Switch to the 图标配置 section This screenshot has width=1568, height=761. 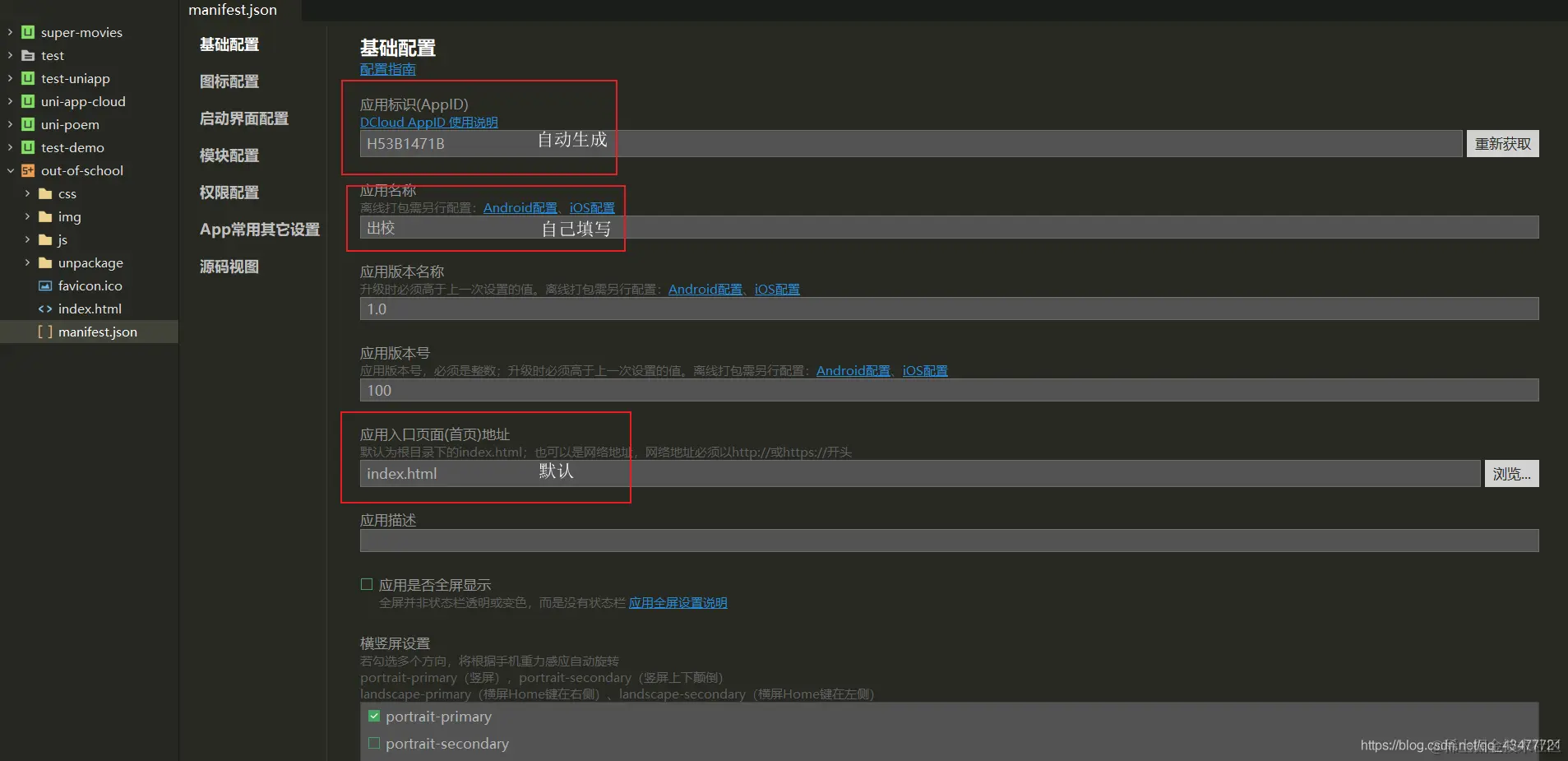coord(230,81)
